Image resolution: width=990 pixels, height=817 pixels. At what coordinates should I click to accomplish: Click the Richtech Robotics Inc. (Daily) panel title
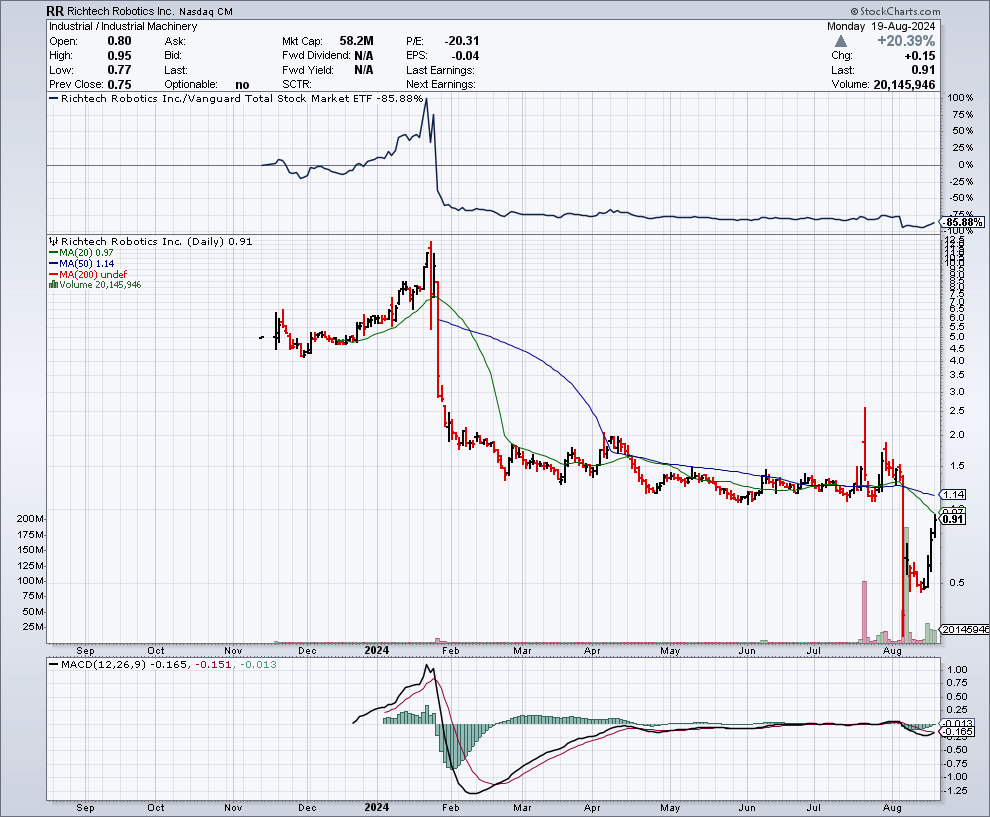click(143, 241)
